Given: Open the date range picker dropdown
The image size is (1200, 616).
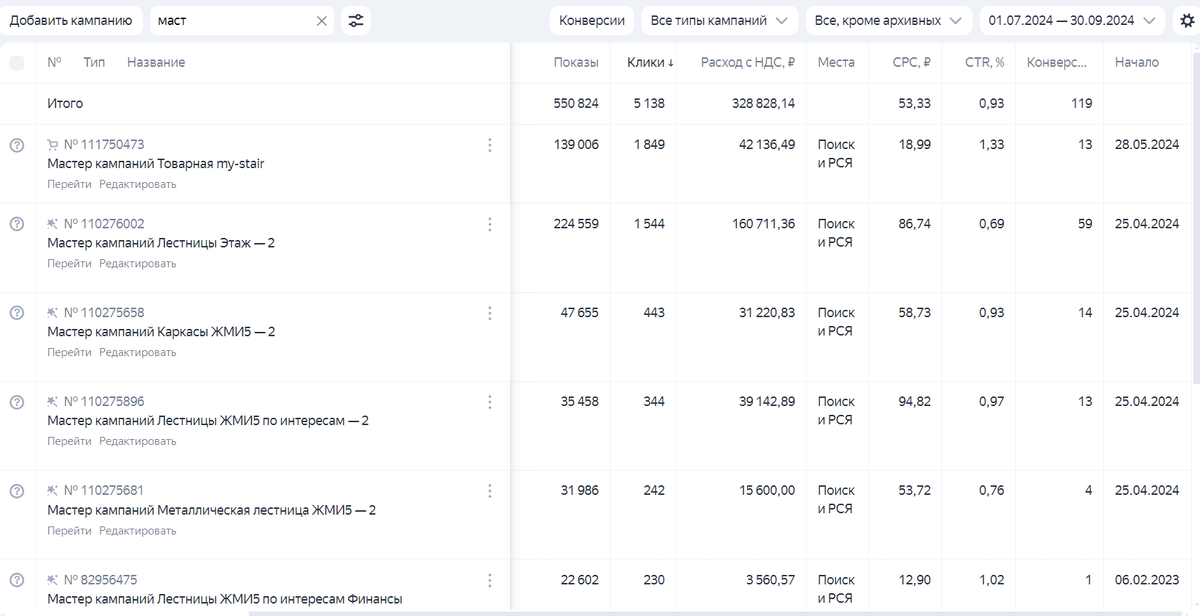Looking at the screenshot, I should click(1071, 20).
